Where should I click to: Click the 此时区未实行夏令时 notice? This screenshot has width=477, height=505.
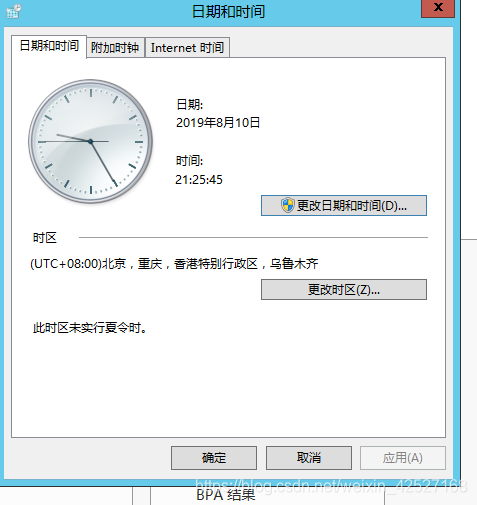tap(90, 328)
